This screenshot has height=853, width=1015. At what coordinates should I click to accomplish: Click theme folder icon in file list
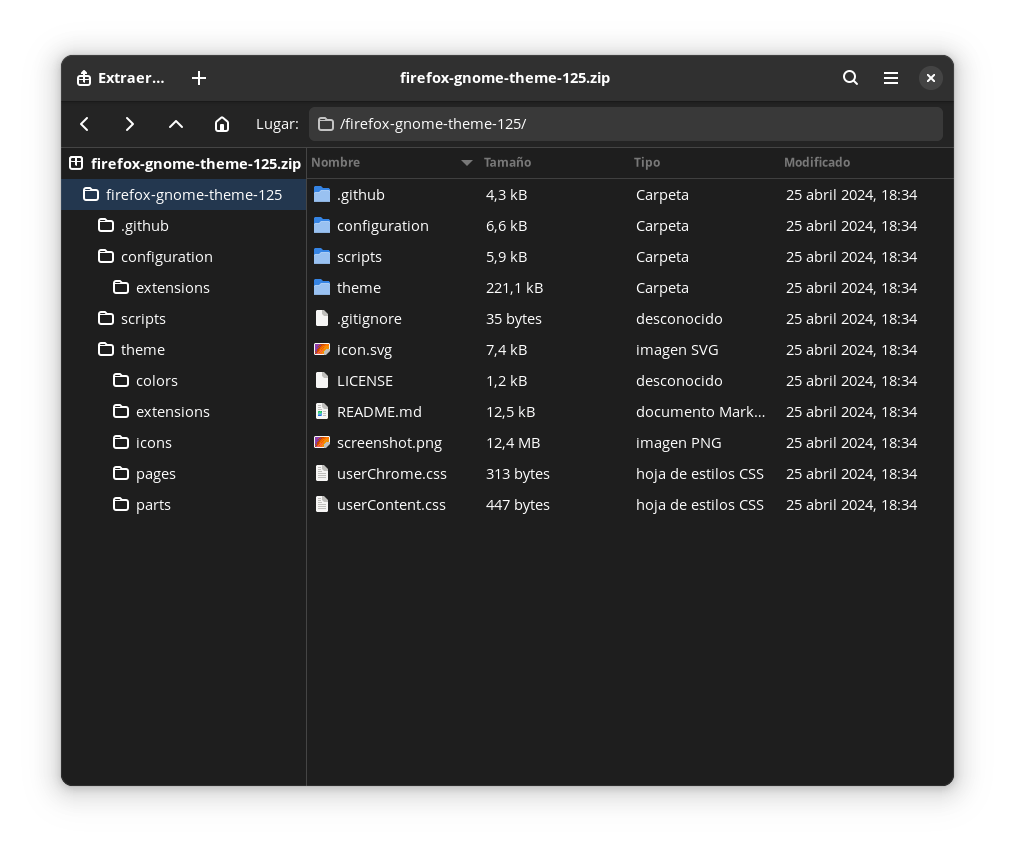click(x=322, y=288)
